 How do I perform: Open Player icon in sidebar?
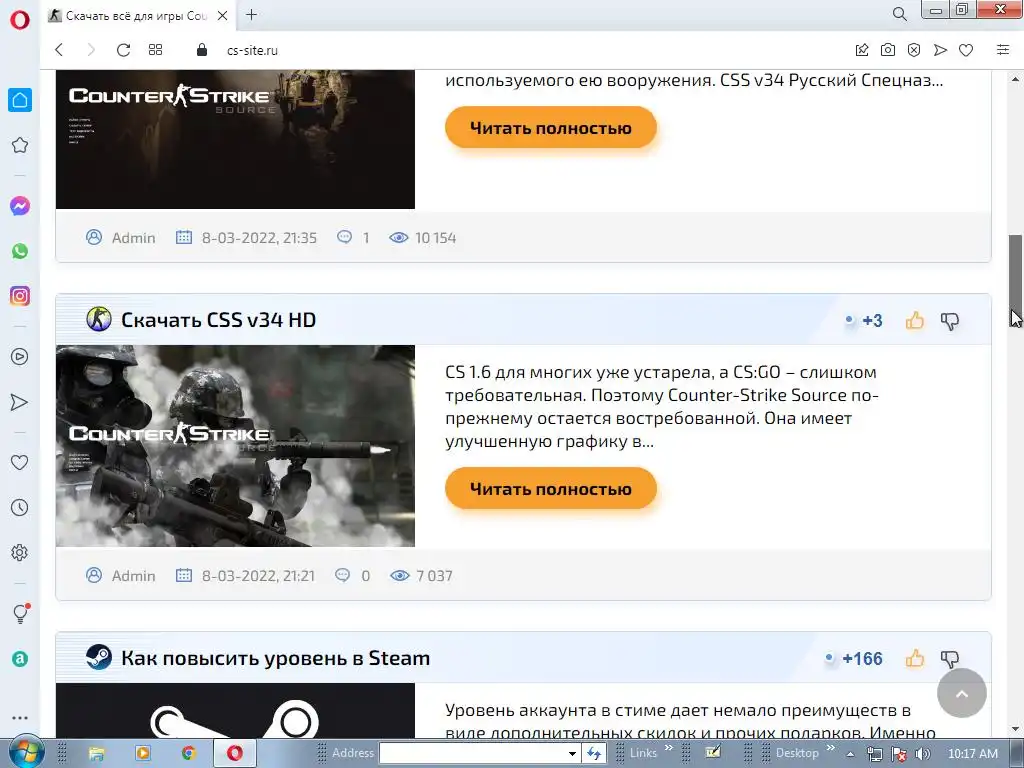pos(20,357)
